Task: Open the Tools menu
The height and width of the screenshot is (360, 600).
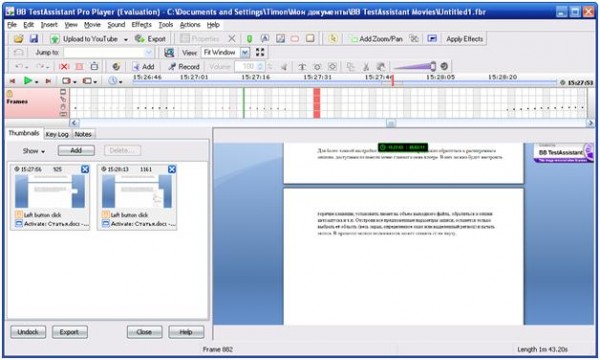Action: point(166,25)
